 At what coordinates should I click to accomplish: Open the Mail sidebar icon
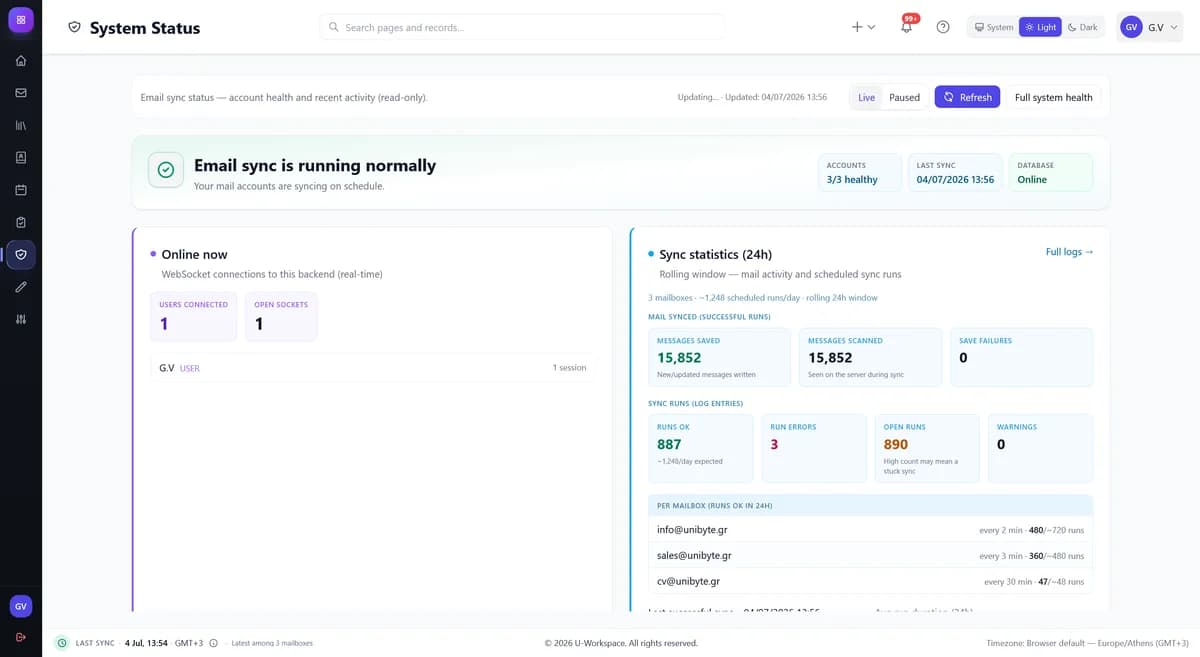[21, 92]
